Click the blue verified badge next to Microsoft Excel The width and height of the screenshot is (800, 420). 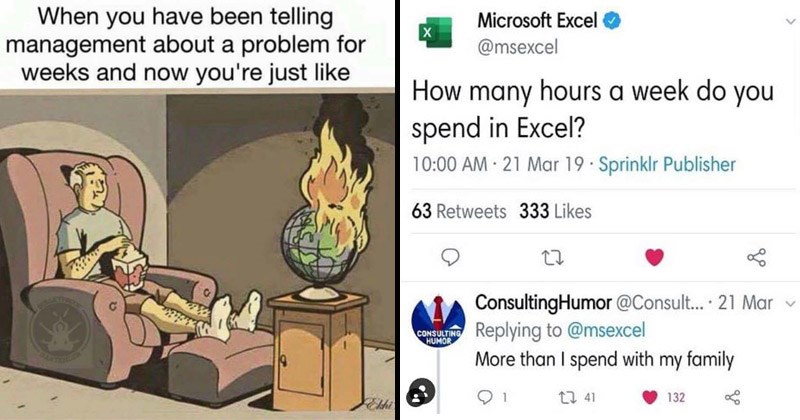[x=612, y=21]
